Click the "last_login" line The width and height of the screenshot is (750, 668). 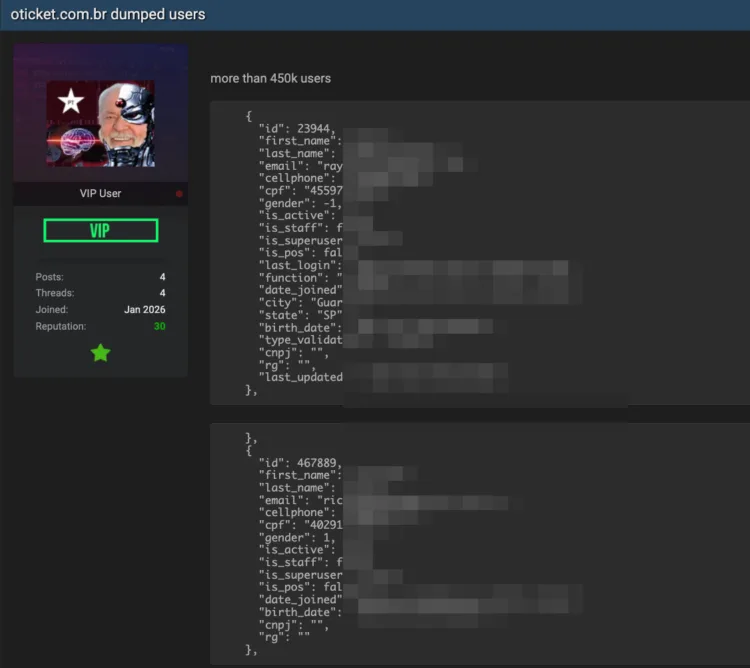click(300, 265)
